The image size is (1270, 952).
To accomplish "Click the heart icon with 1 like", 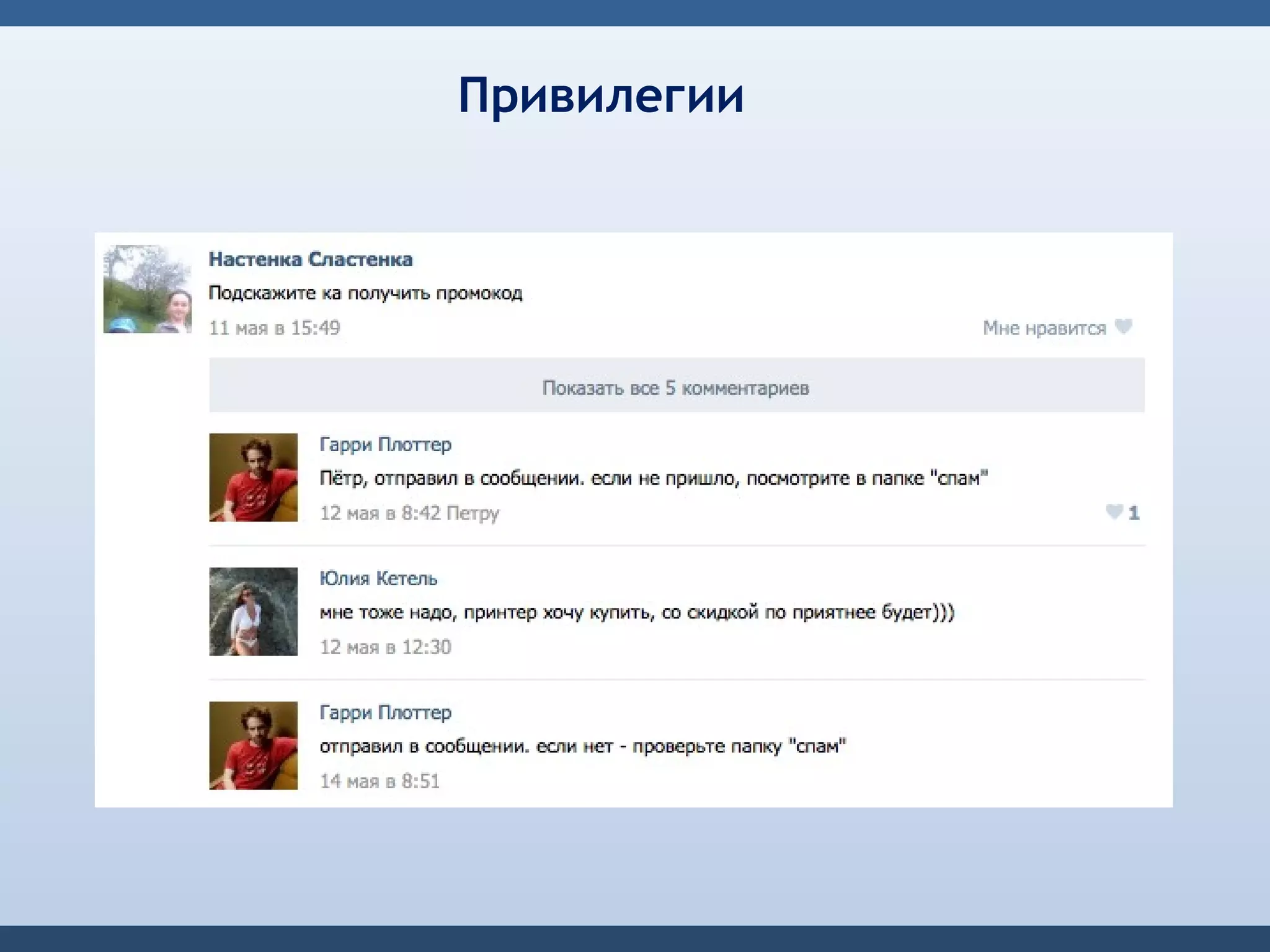I will pyautogui.click(x=1114, y=511).
